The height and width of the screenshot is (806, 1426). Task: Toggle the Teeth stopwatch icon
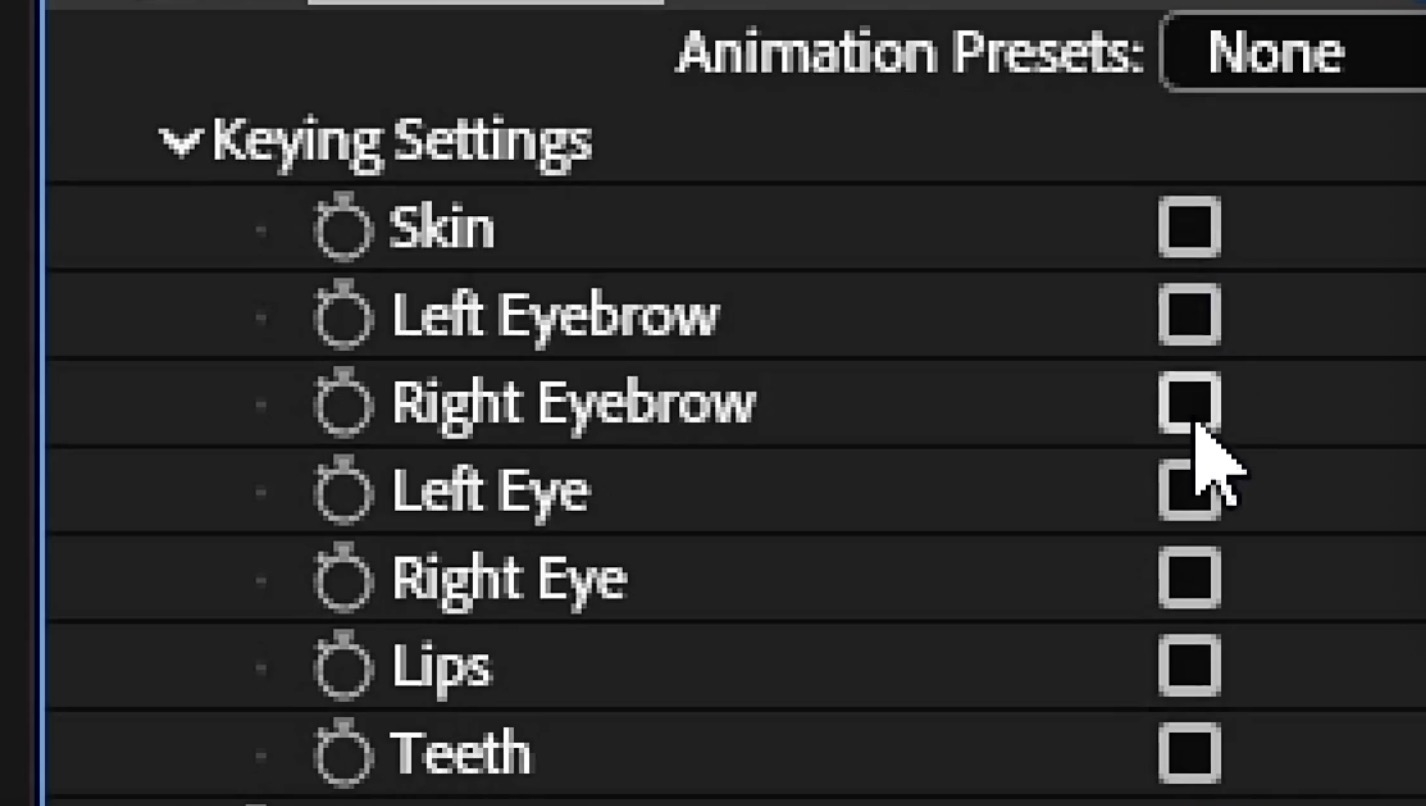tap(343, 754)
